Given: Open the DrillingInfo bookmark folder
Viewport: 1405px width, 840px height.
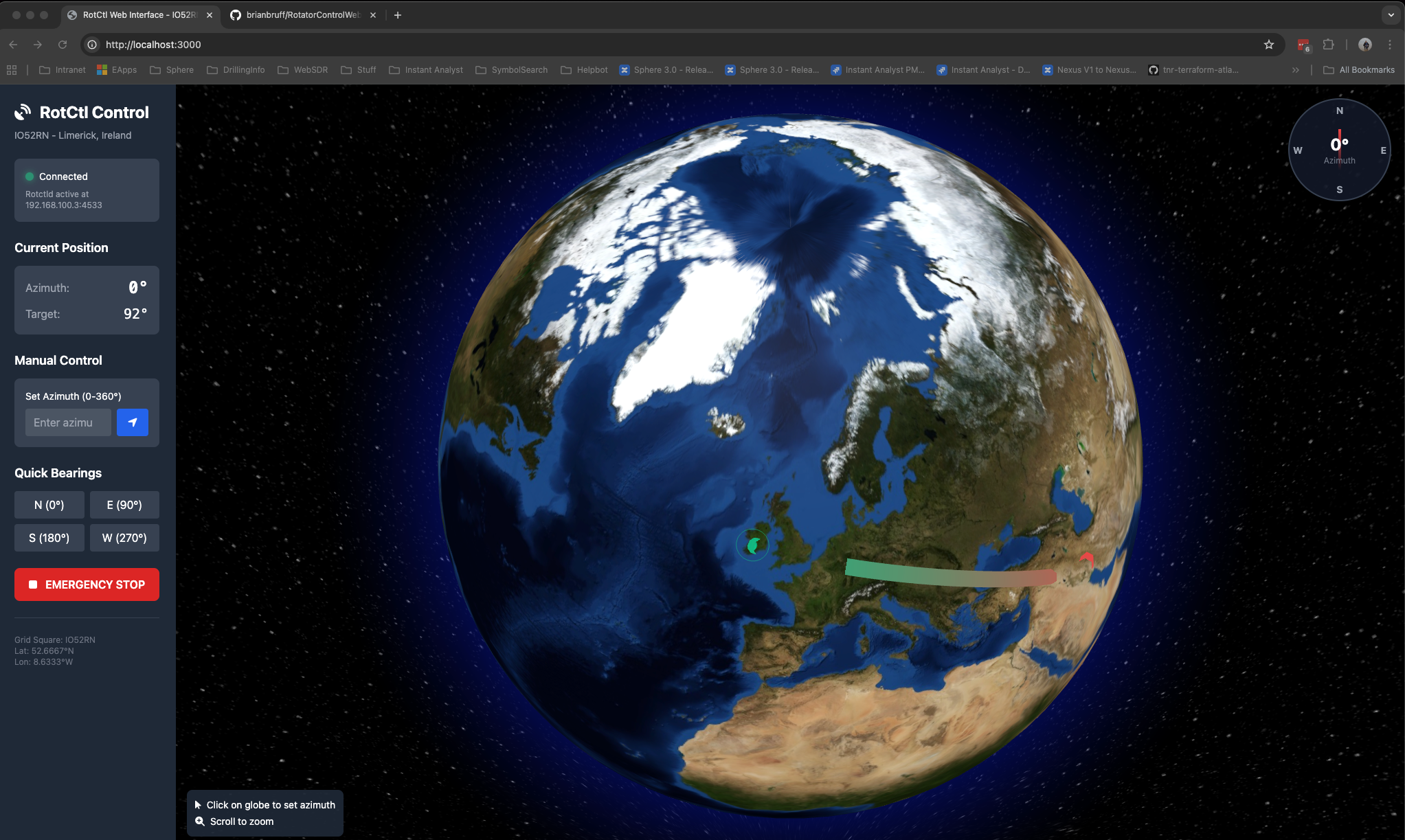Looking at the screenshot, I should tap(236, 70).
